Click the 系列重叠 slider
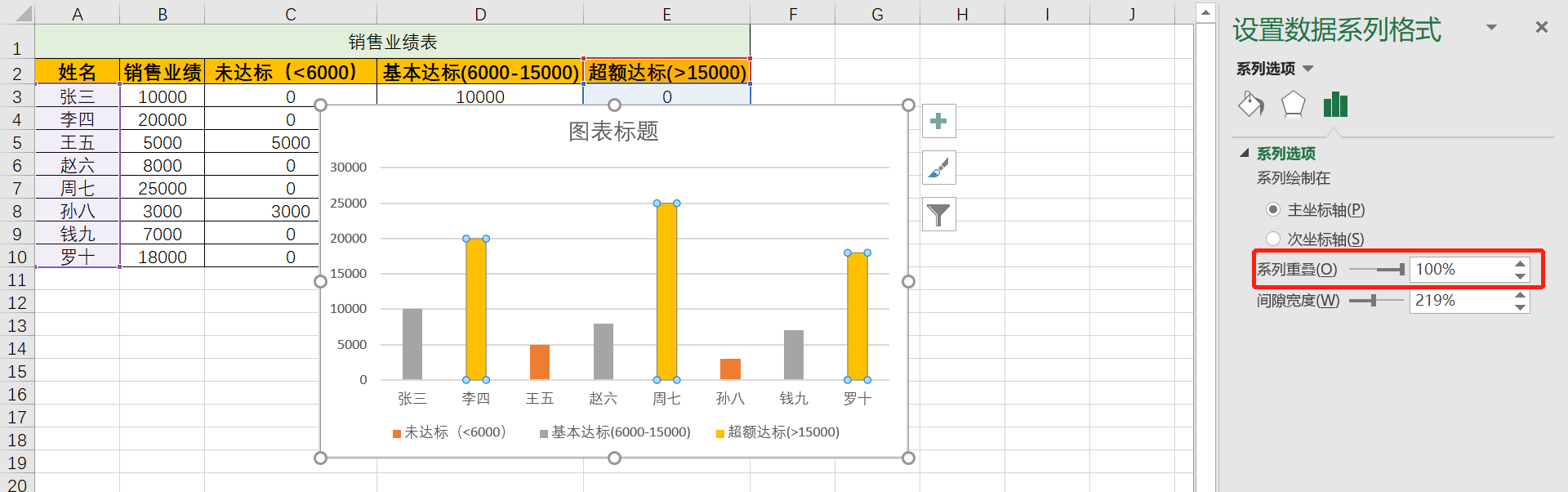1568x492 pixels. pos(1376,269)
